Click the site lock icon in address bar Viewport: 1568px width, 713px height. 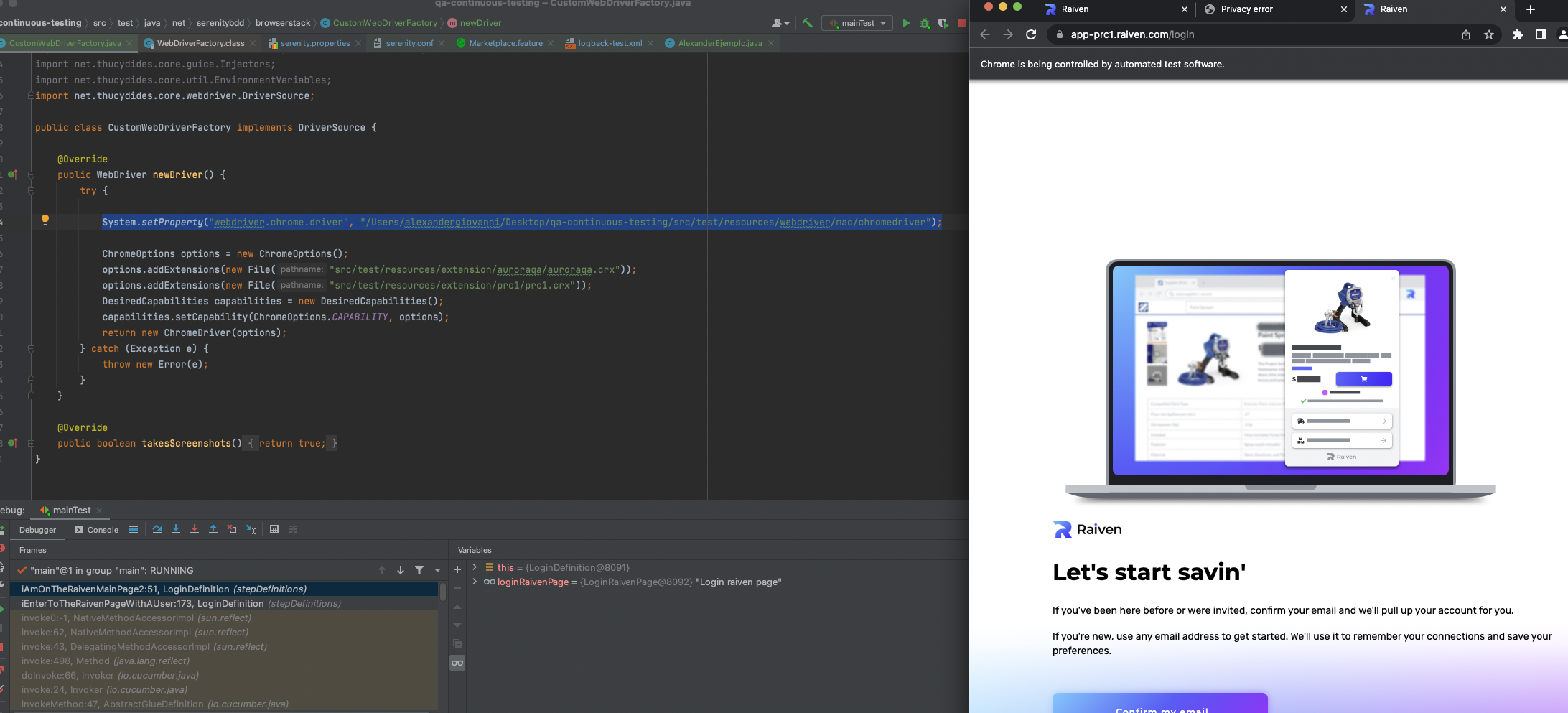coord(1059,34)
